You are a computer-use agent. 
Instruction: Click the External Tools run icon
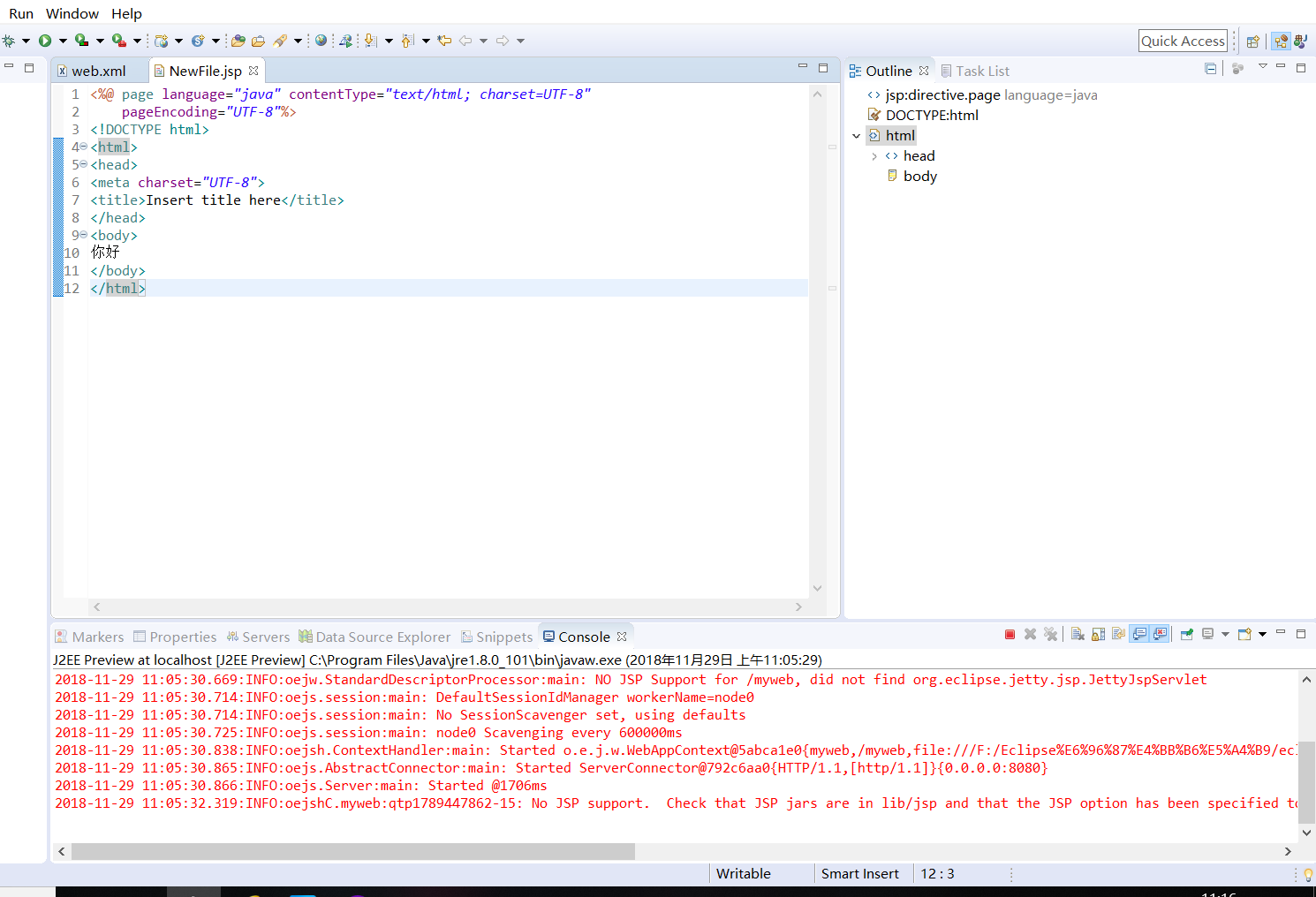(x=119, y=40)
